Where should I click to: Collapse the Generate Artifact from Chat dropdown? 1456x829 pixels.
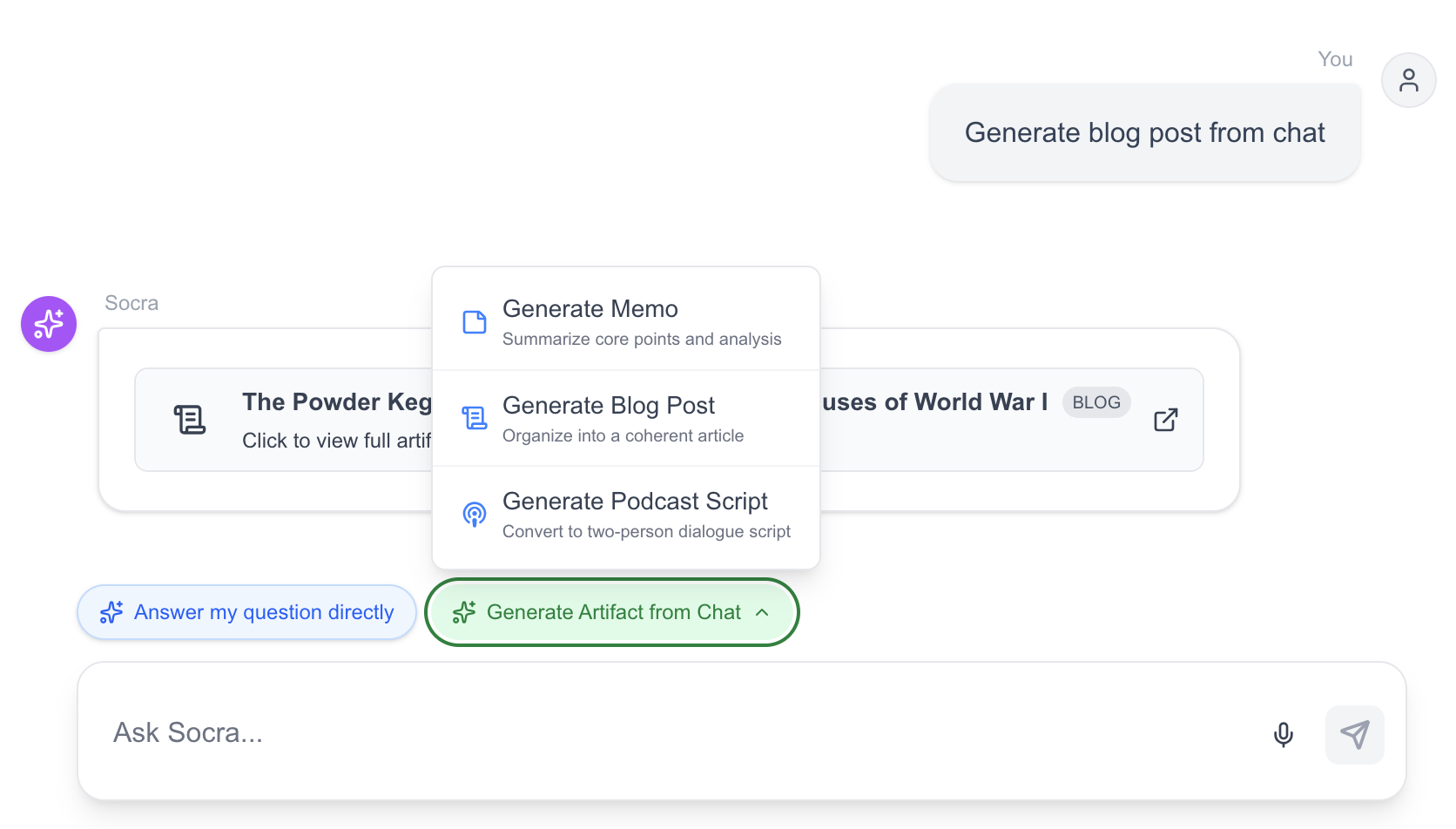(611, 613)
